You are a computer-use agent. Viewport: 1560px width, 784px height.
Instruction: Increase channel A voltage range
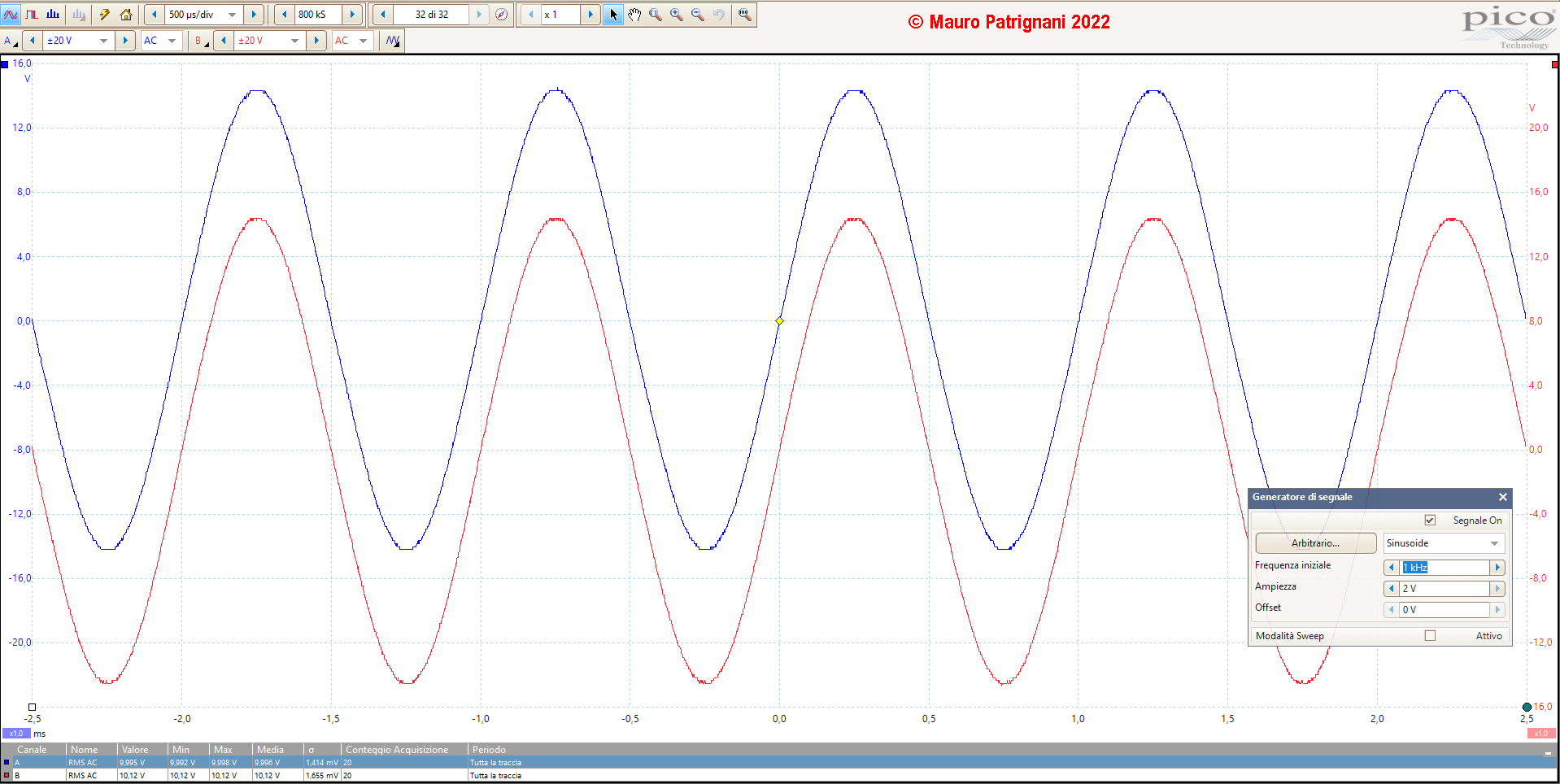pyautogui.click(x=124, y=41)
